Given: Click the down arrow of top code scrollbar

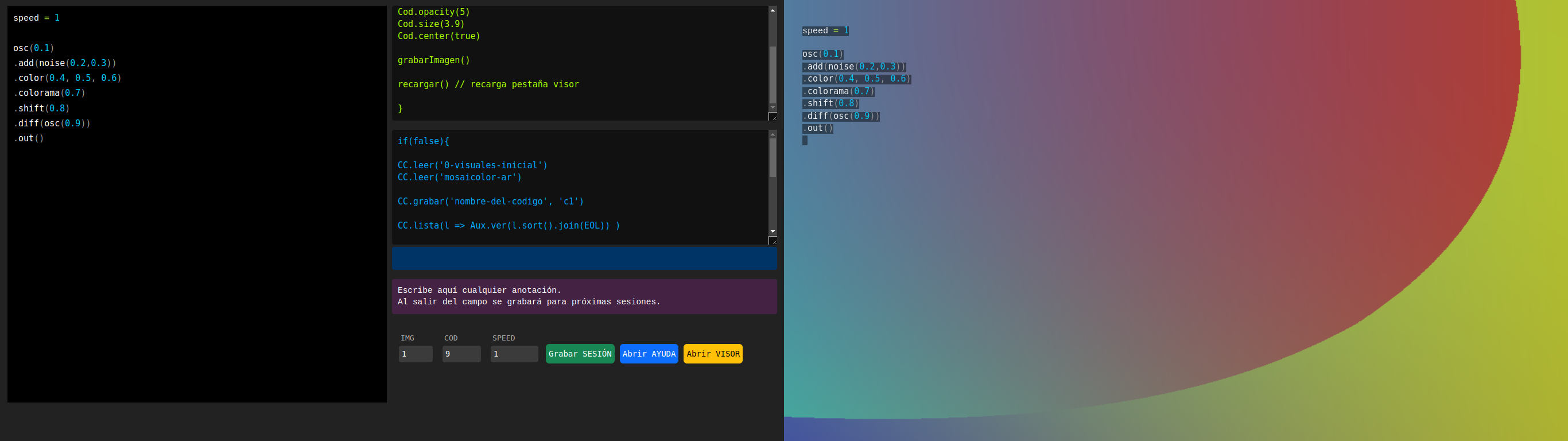Looking at the screenshot, I should pos(773,108).
